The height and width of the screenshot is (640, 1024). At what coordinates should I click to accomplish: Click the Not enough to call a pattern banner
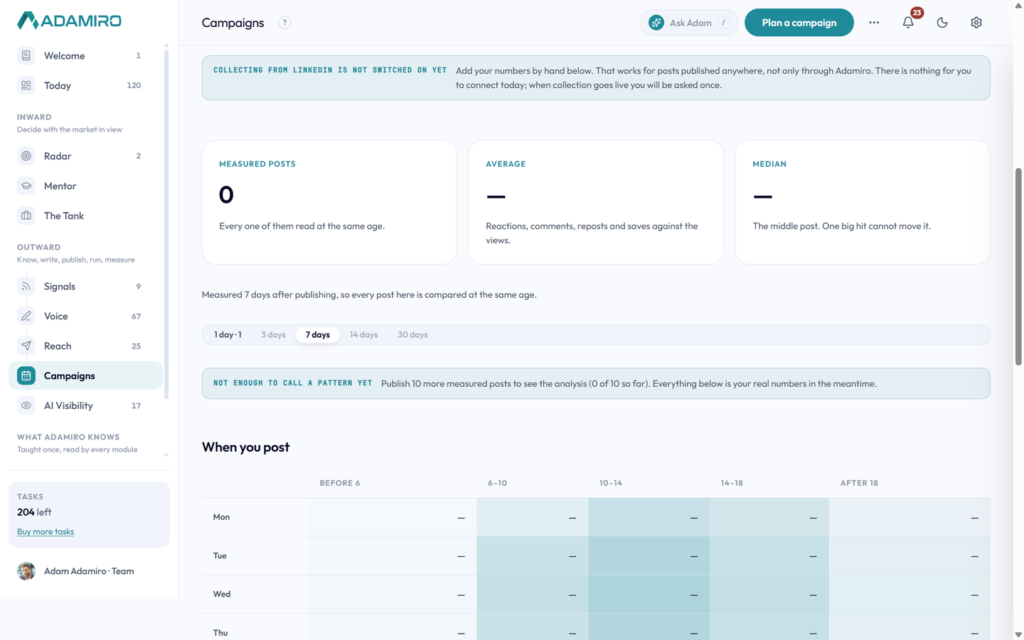pyautogui.click(x=596, y=383)
